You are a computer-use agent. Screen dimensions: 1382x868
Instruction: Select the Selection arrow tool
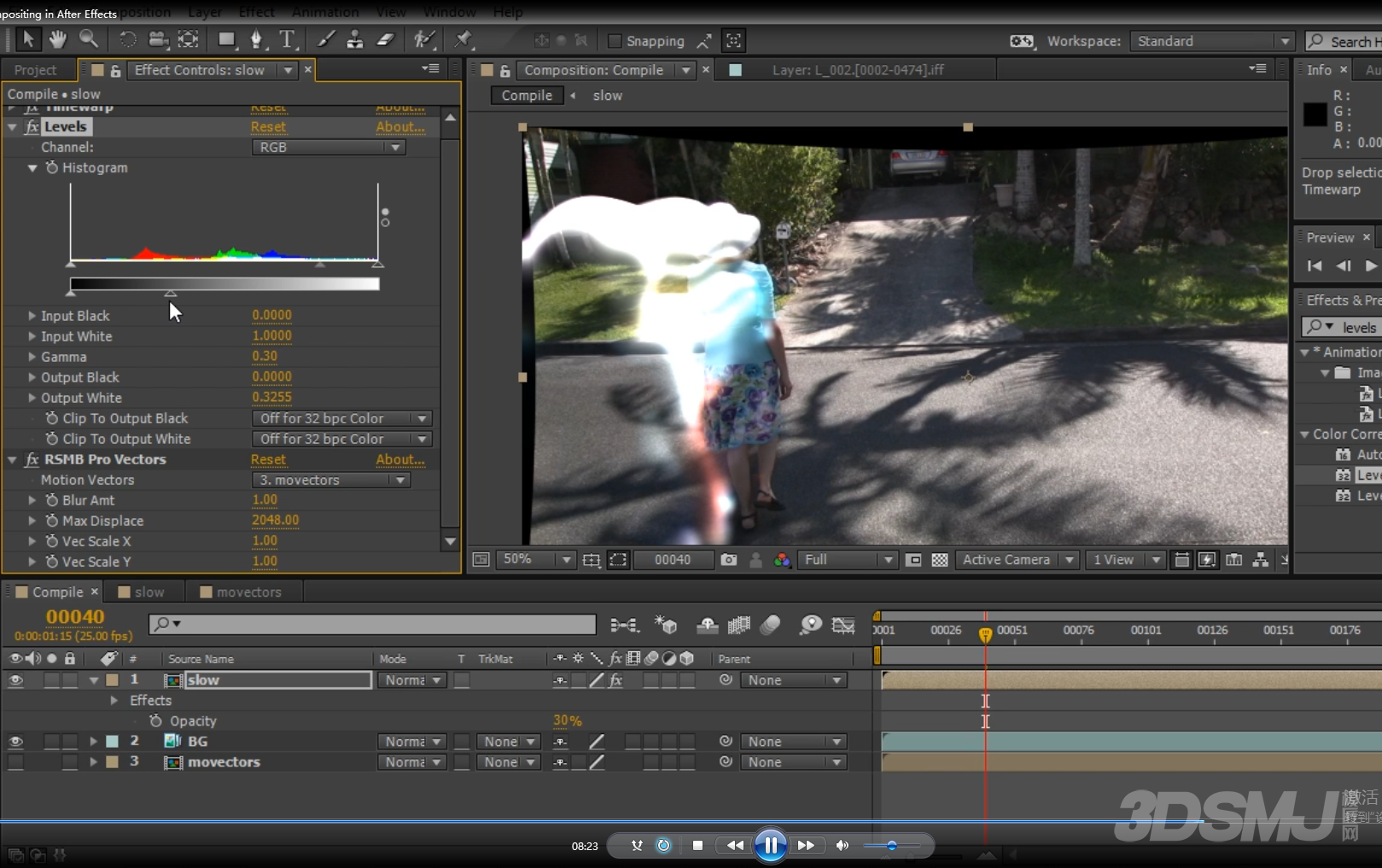(27, 39)
